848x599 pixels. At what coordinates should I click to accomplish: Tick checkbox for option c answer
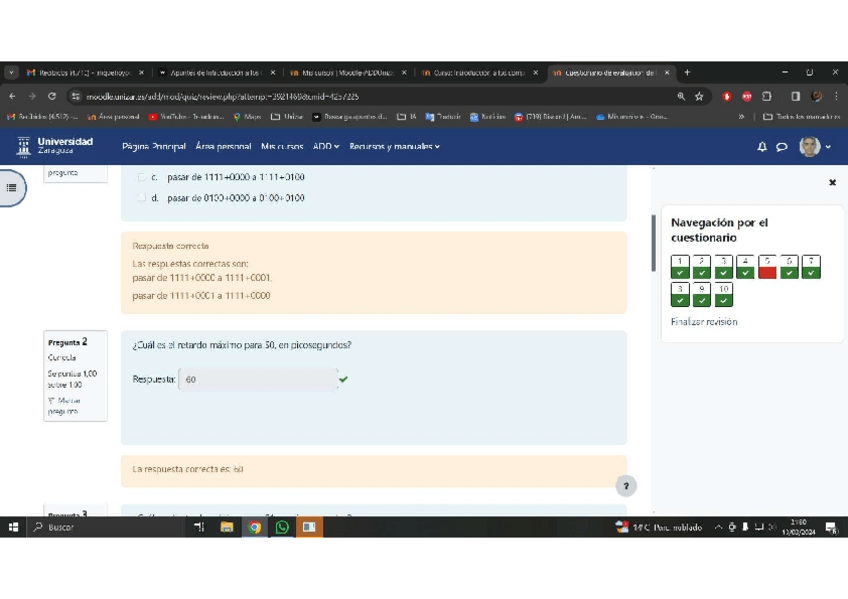click(141, 177)
